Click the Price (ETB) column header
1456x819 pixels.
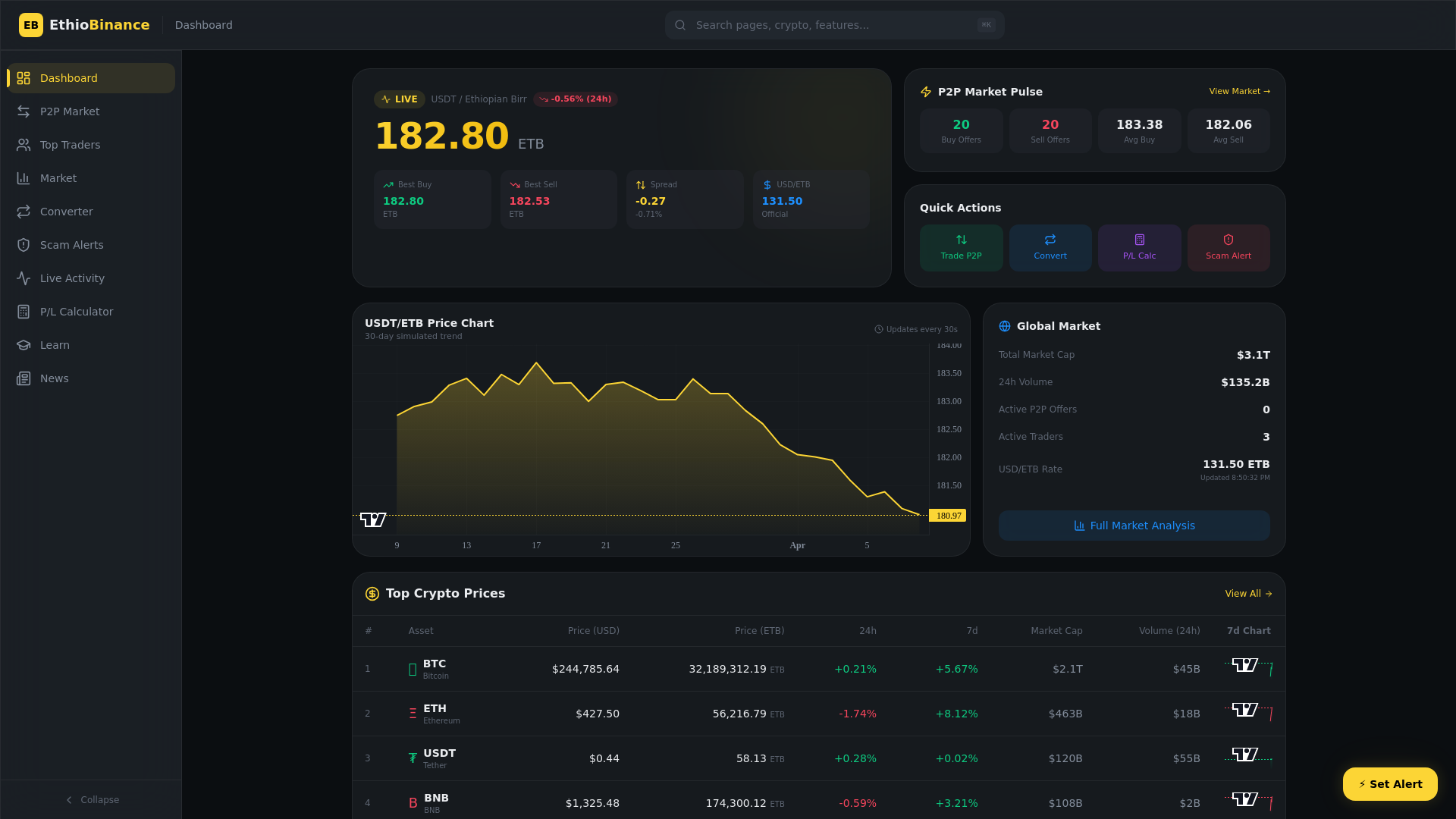click(759, 631)
